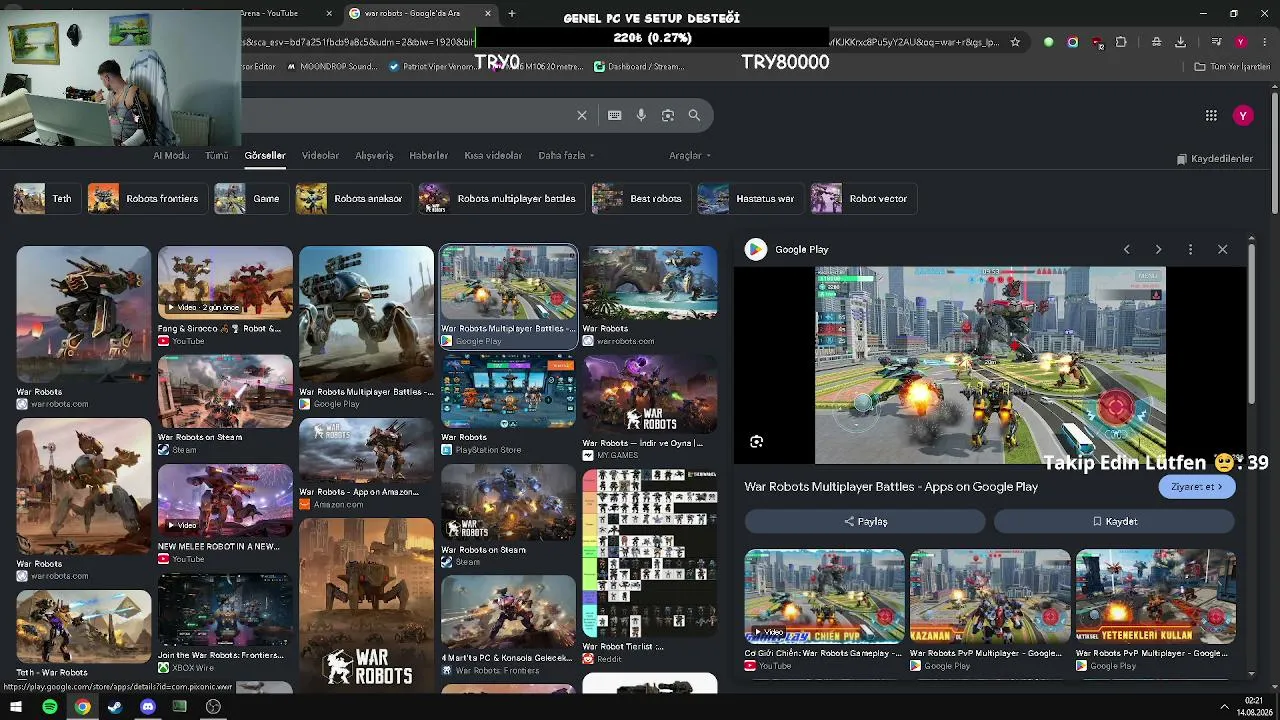The height and width of the screenshot is (720, 1280).
Task: Open the War Robots App on Amazon image
Action: pyautogui.click(x=366, y=450)
